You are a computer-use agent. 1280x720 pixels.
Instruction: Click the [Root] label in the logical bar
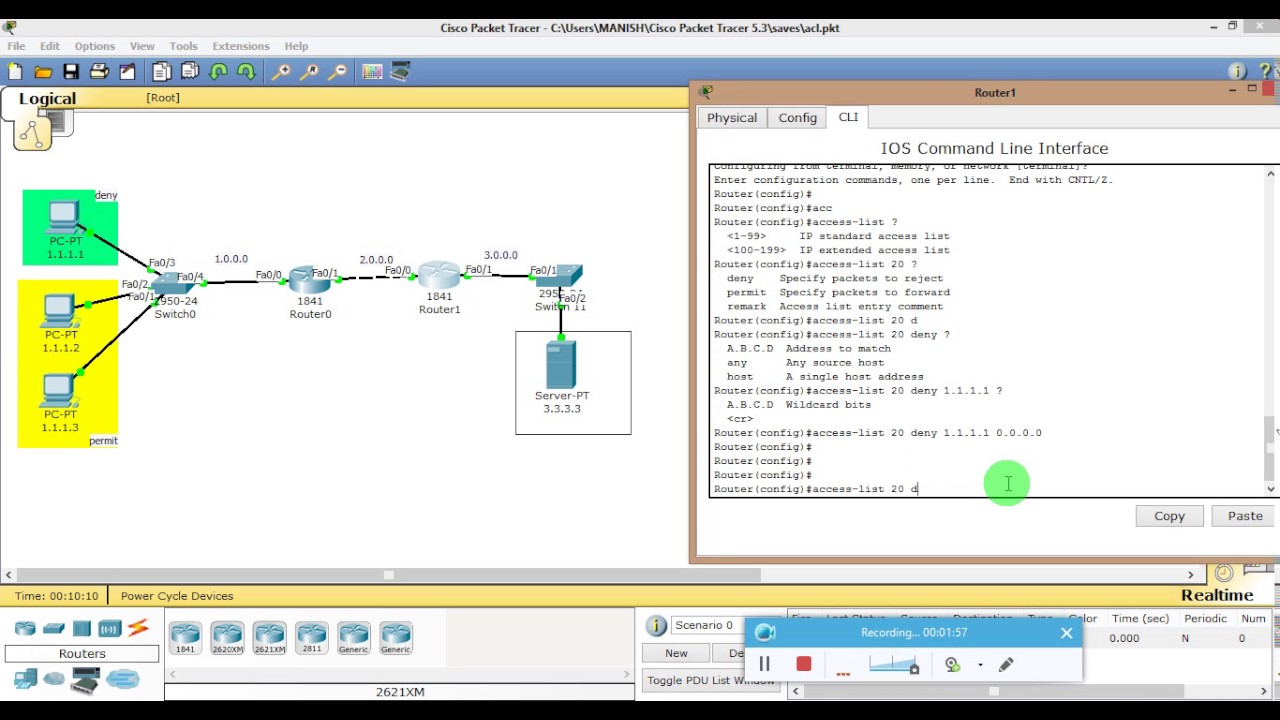click(163, 98)
